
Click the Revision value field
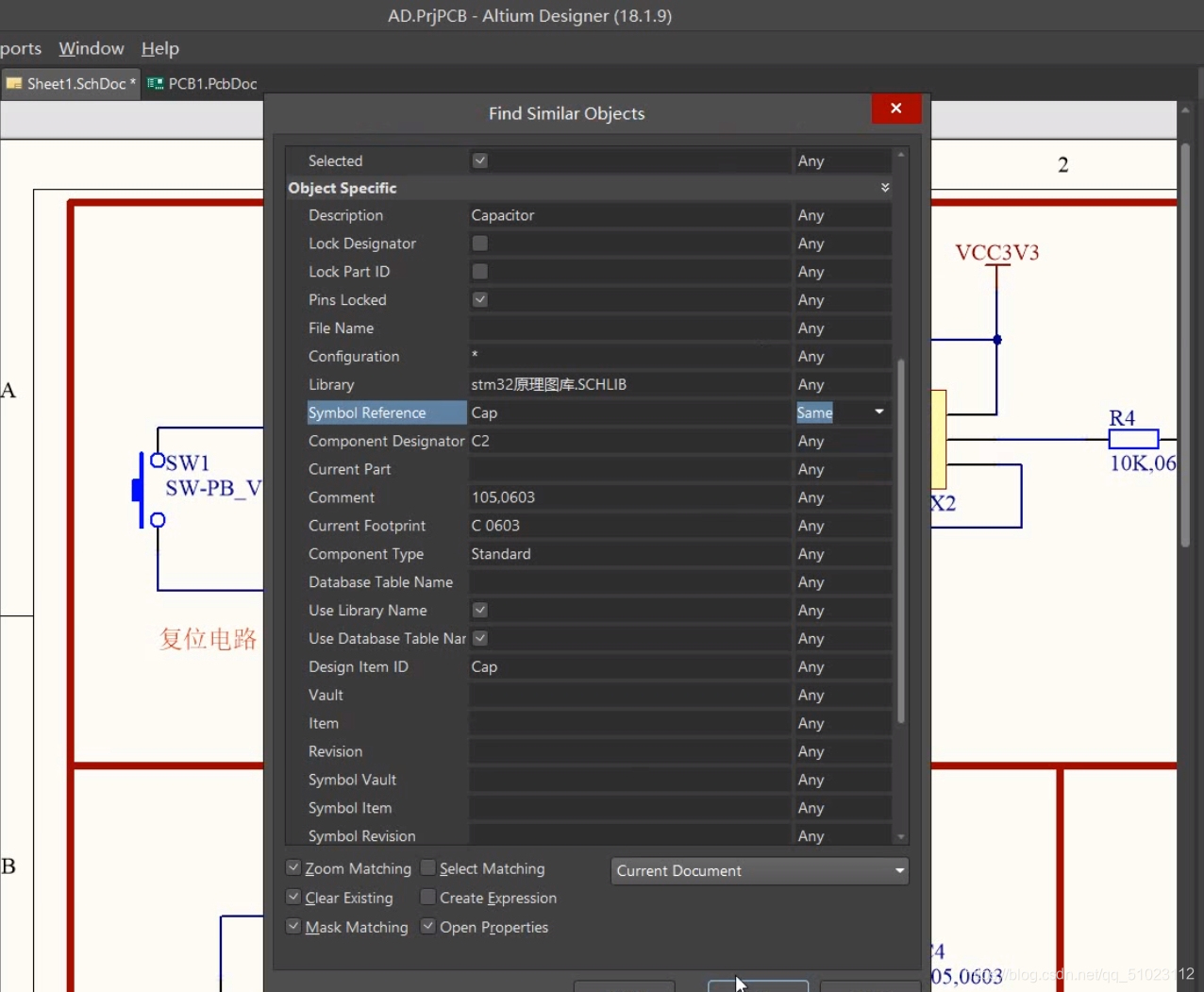pos(630,751)
